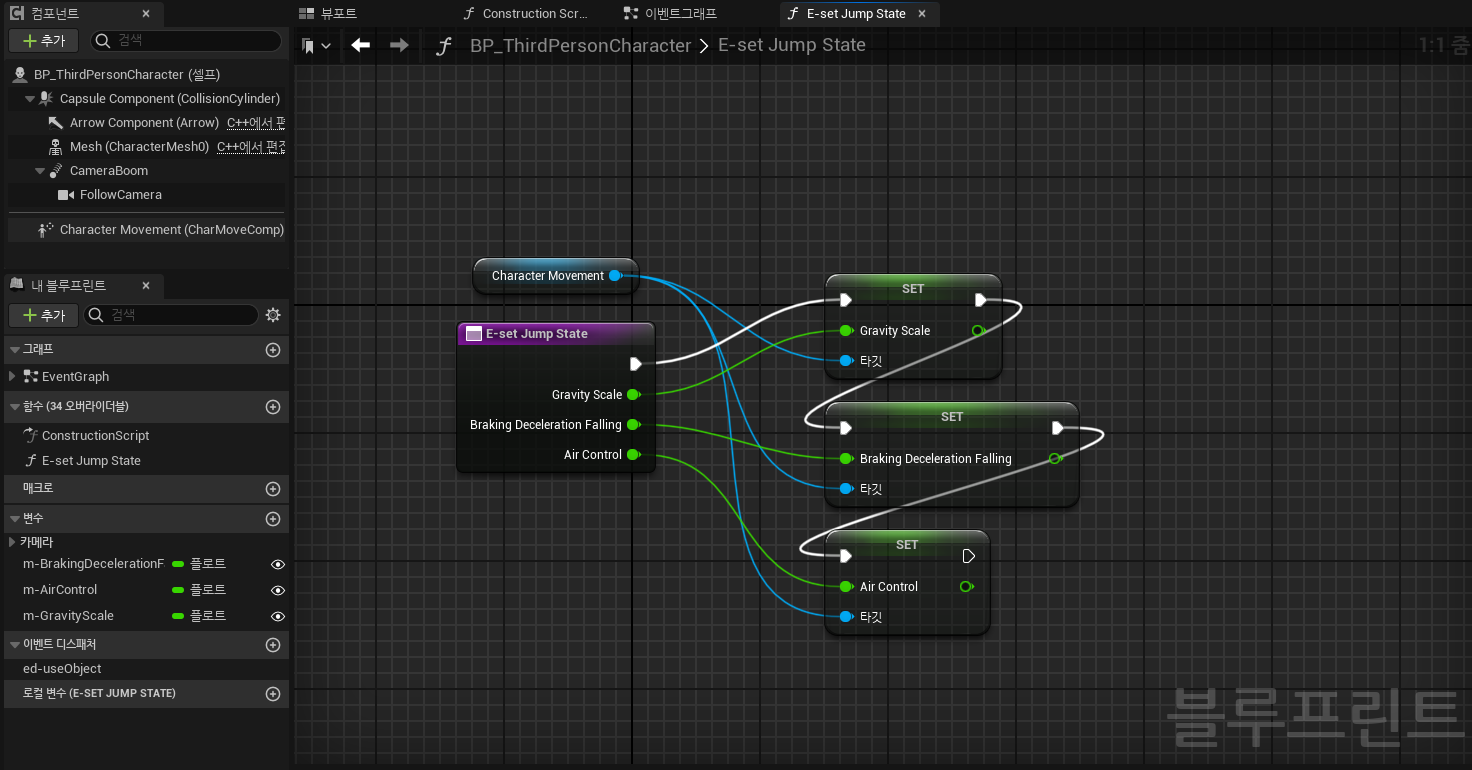Go forward with the right arrow
Image resolution: width=1472 pixels, height=770 pixels.
click(399, 45)
